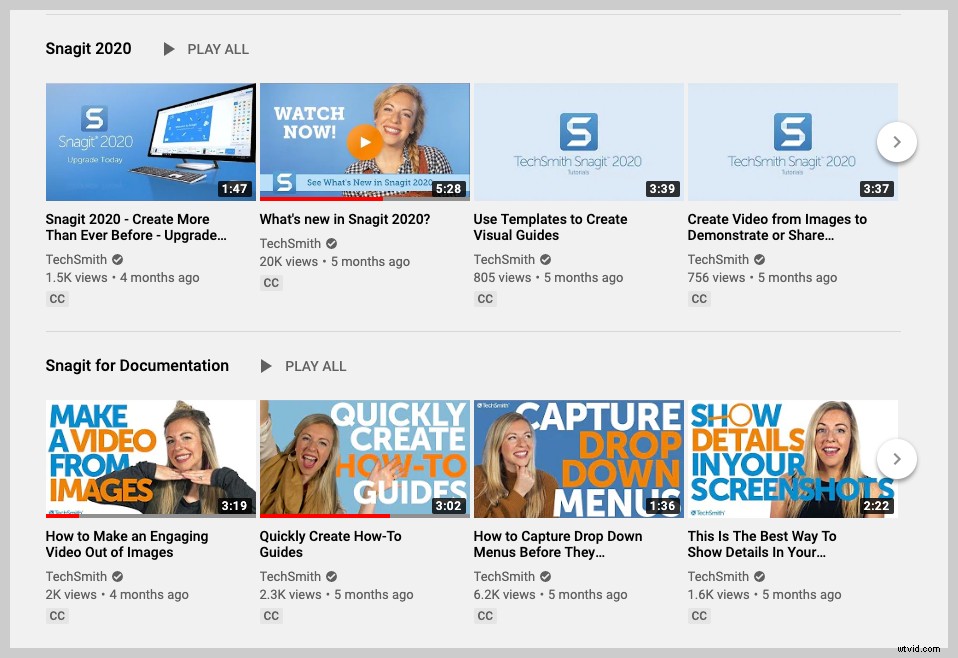Click the CC badge under What's new in Snagit 2020?

click(271, 283)
